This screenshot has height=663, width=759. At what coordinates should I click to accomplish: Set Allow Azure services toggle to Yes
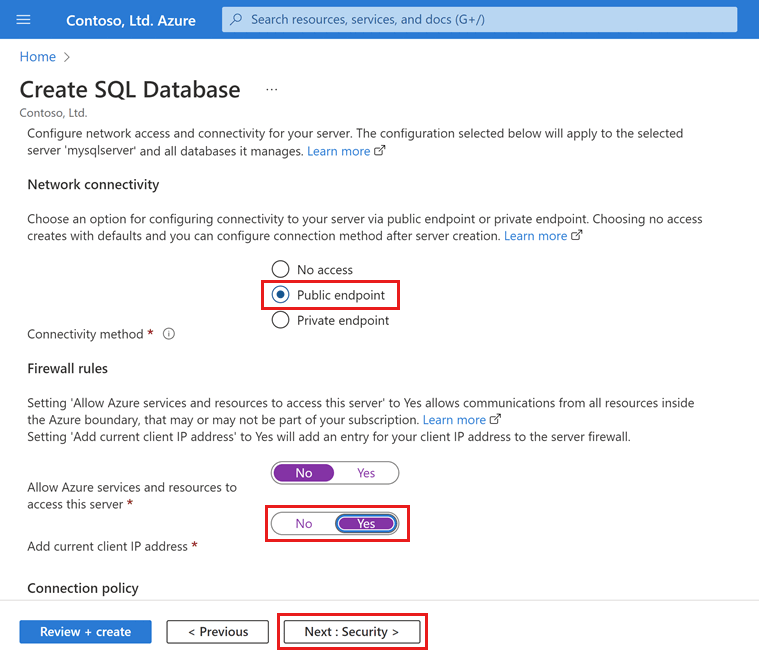tap(366, 473)
